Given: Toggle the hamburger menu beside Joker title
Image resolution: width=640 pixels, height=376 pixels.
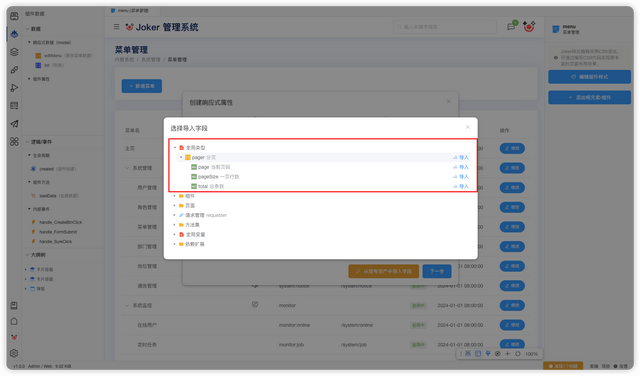Looking at the screenshot, I should click(x=116, y=27).
